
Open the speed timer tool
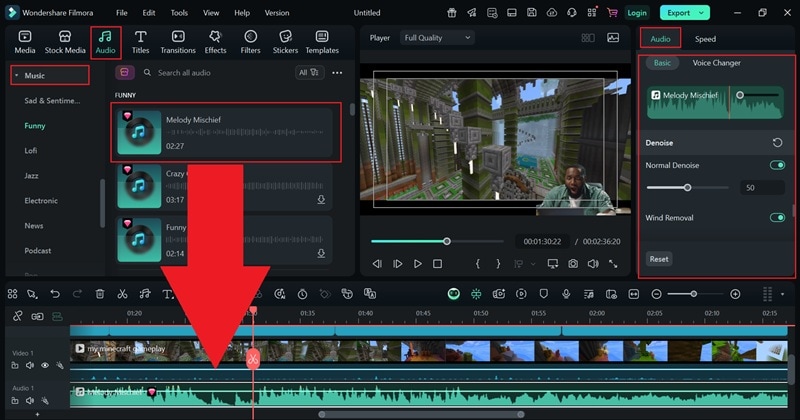click(303, 294)
